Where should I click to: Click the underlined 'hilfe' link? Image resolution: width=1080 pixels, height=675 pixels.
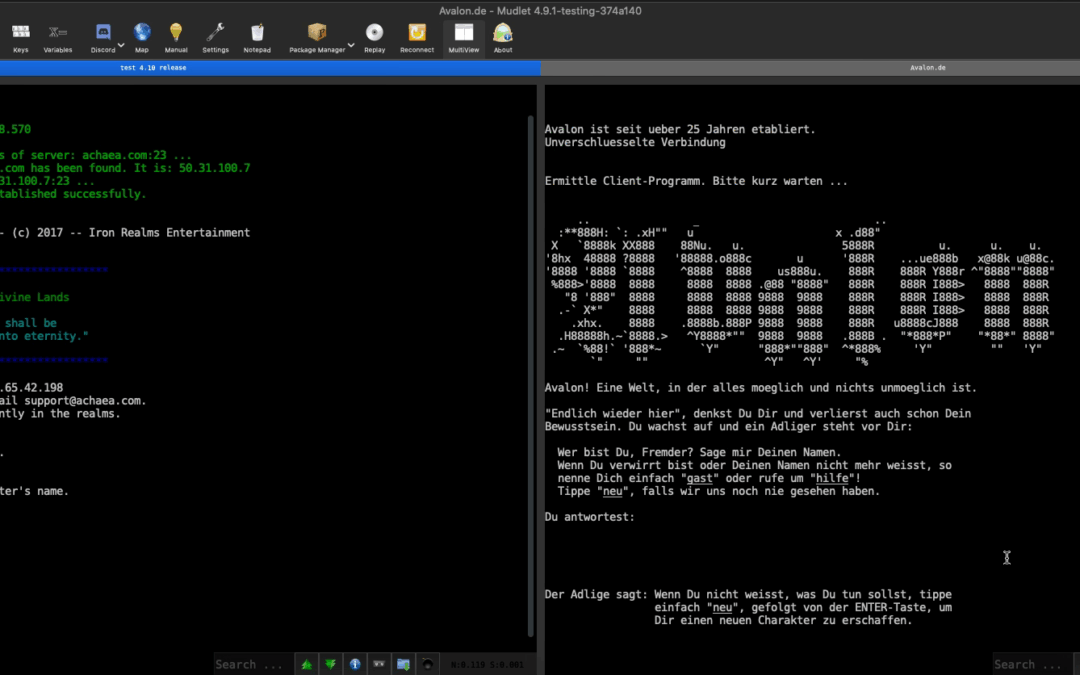coord(832,478)
